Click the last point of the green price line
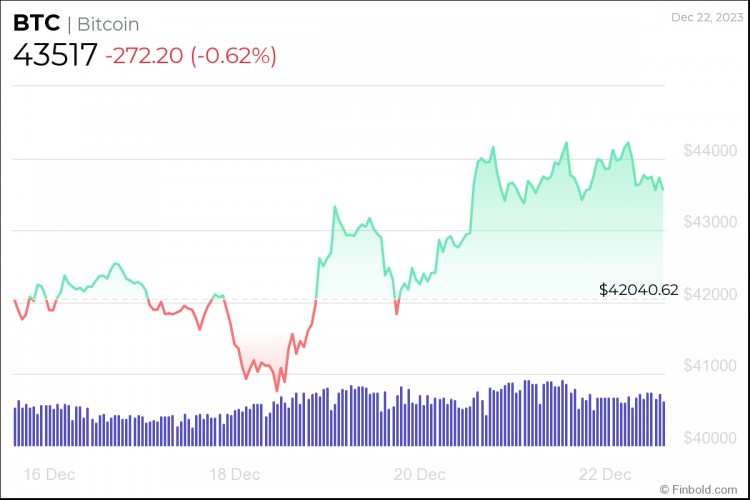 coord(663,189)
